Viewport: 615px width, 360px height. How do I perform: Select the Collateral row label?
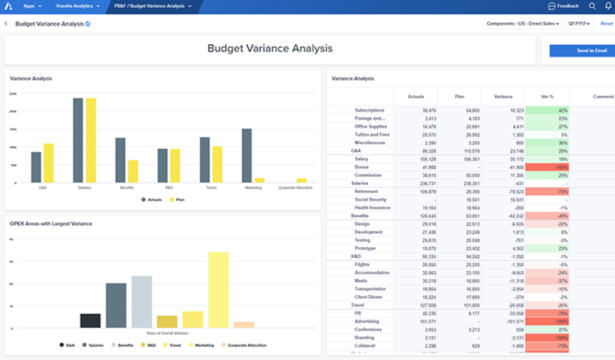click(365, 345)
